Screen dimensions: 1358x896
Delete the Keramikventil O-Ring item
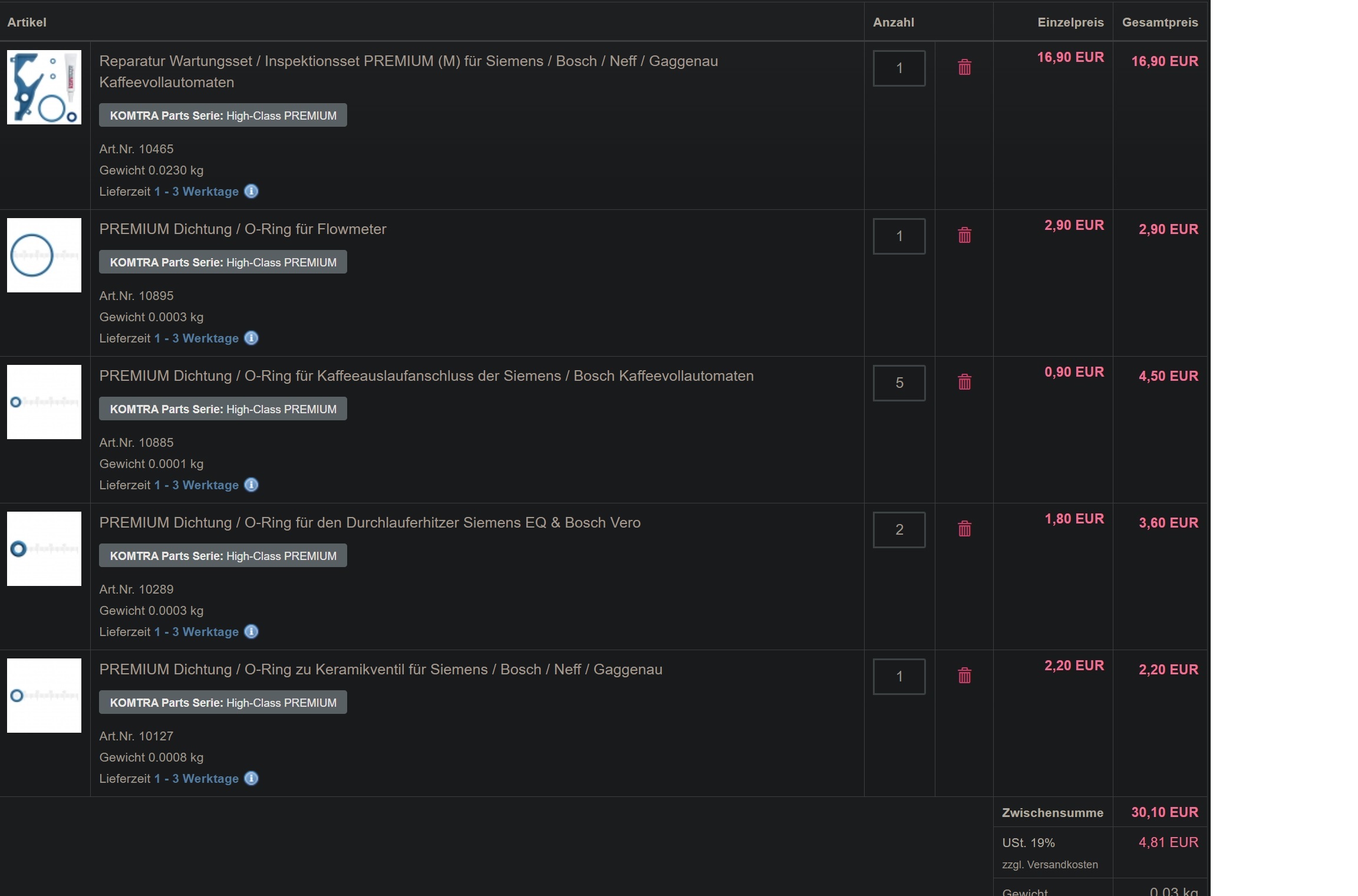[x=964, y=676]
